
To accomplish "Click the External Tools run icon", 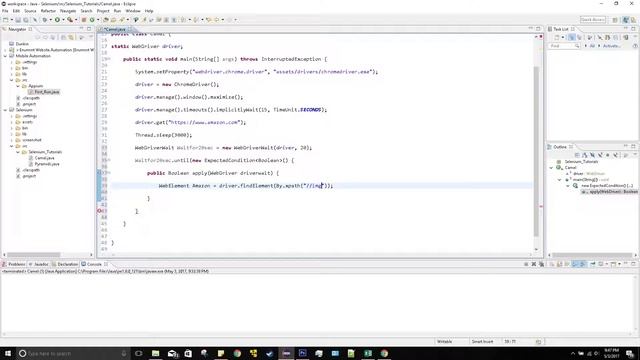I will [70, 20].
